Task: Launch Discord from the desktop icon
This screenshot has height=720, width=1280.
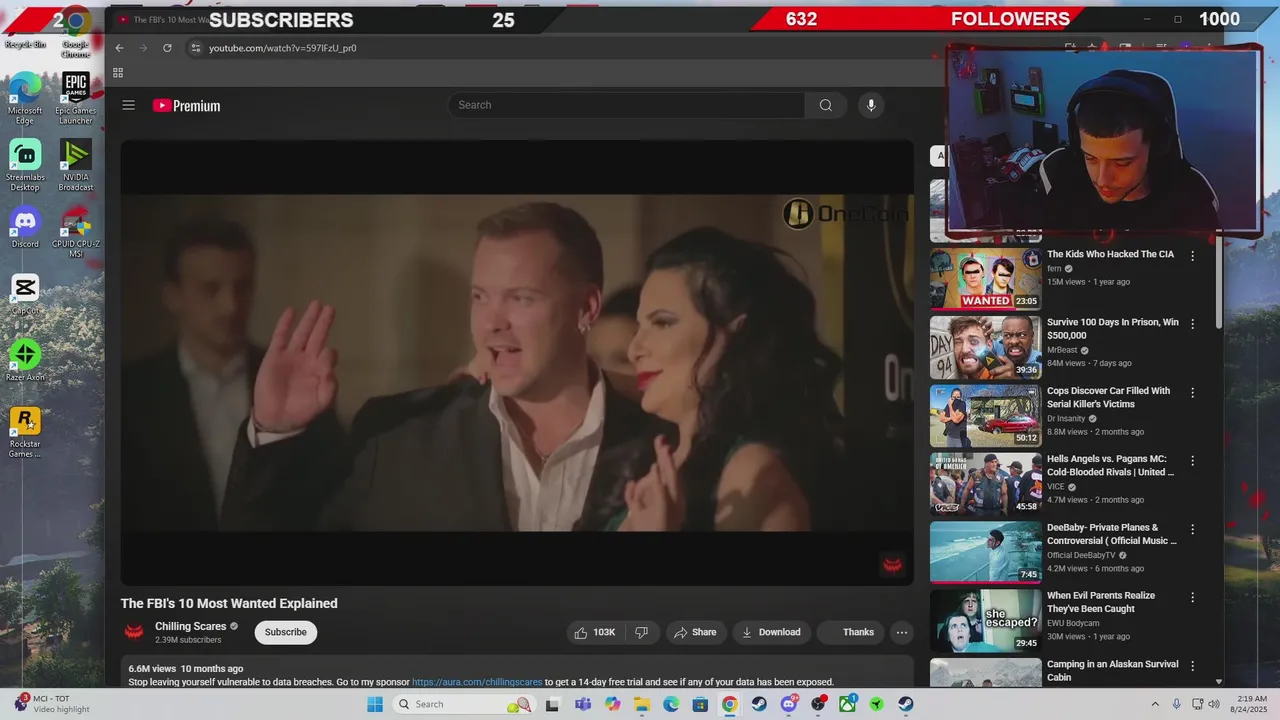Action: click(x=25, y=228)
